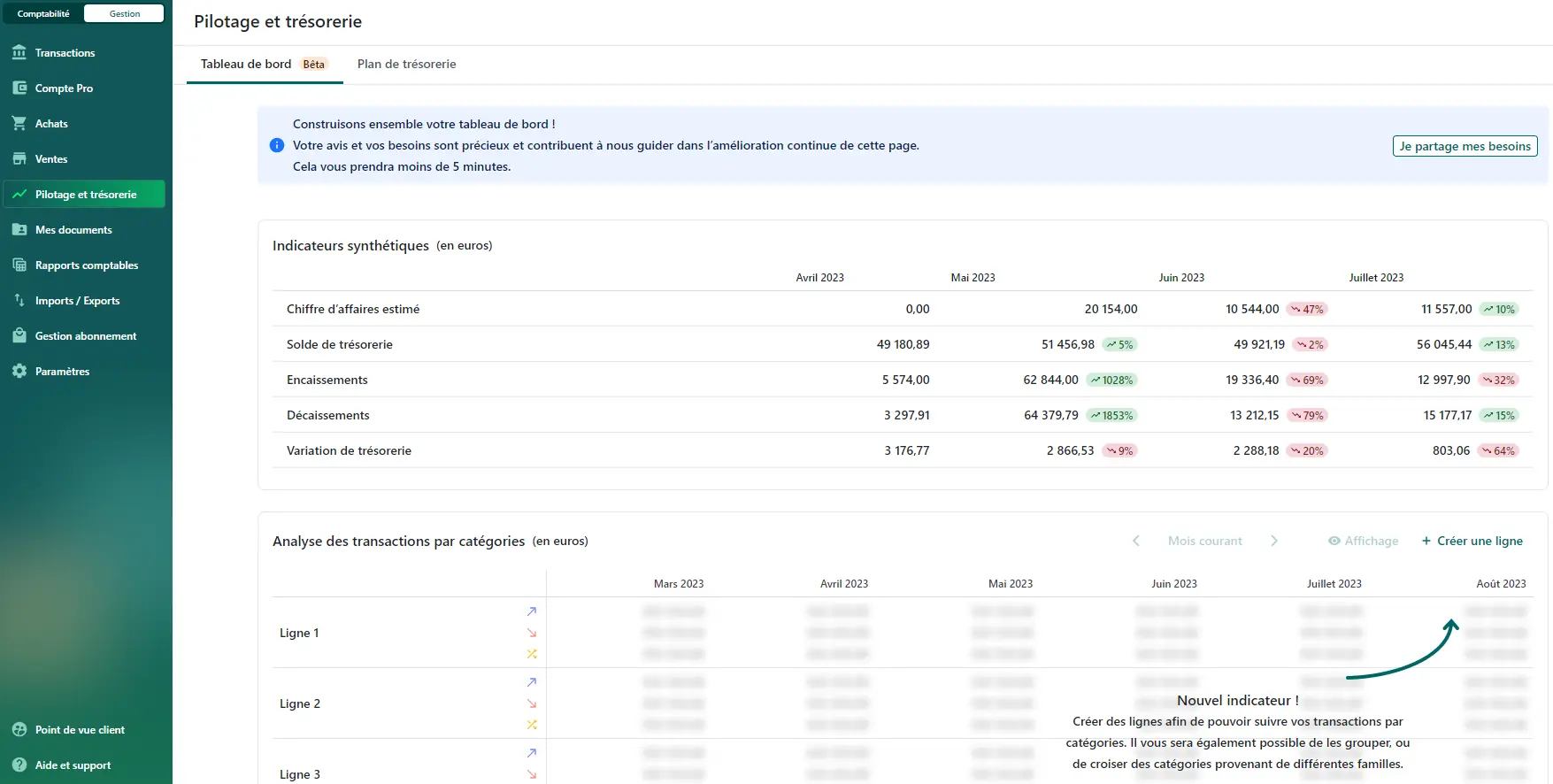The image size is (1553, 784).
Task: Open Mes documents menu item
Action: click(x=84, y=230)
